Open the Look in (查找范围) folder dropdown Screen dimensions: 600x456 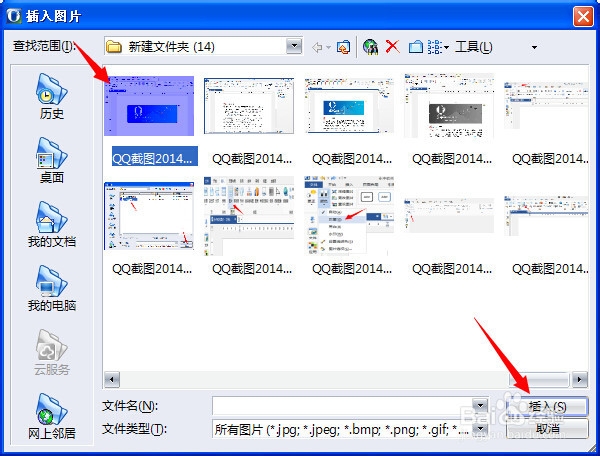pyautogui.click(x=294, y=46)
